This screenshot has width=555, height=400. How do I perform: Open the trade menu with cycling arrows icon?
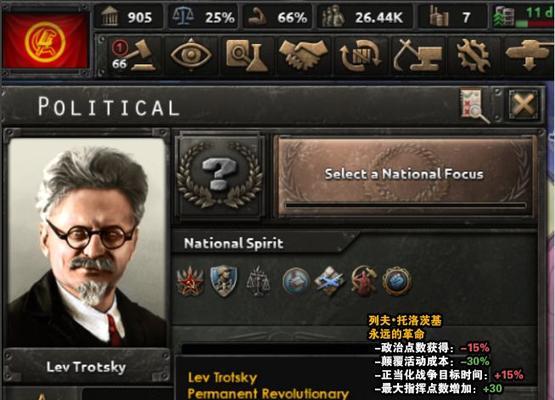[x=360, y=56]
